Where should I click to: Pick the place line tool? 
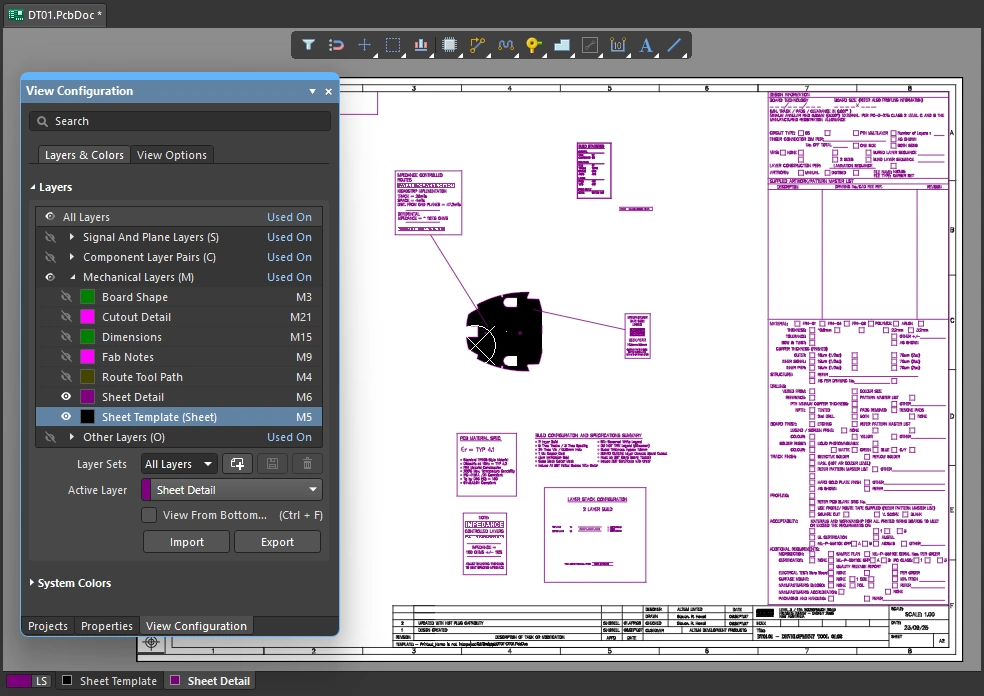[673, 45]
